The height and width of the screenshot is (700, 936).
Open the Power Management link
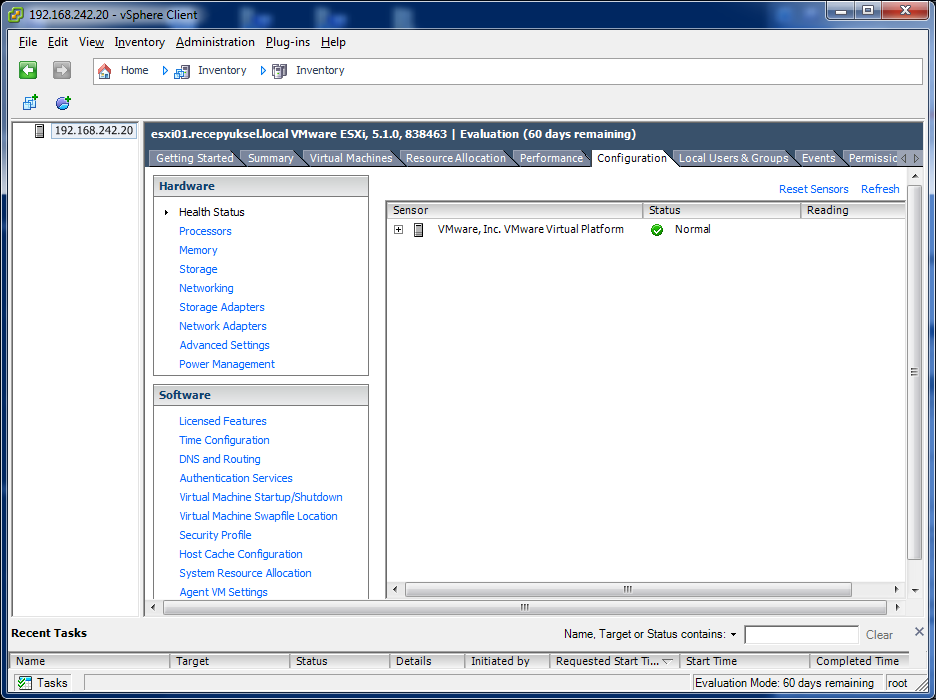[227, 365]
